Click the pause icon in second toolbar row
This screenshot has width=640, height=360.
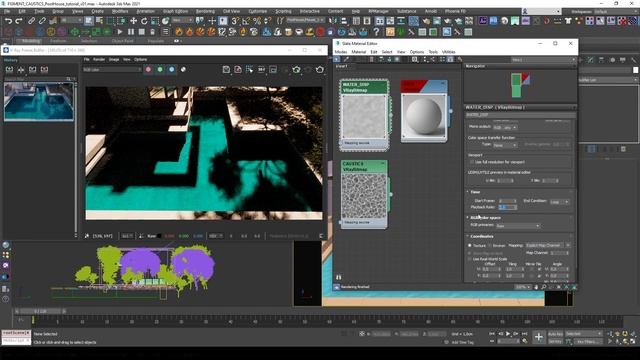coord(131,31)
